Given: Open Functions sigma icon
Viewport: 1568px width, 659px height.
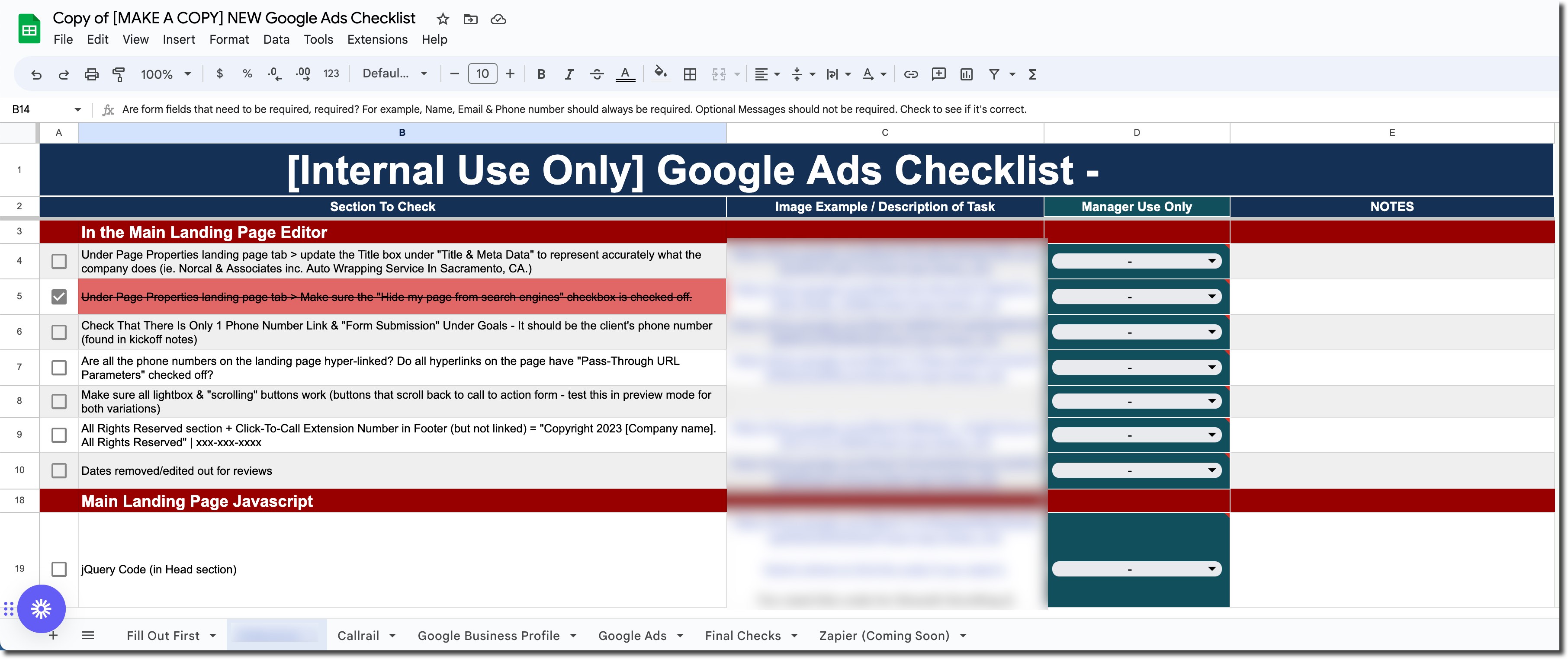Looking at the screenshot, I should pos(1032,74).
